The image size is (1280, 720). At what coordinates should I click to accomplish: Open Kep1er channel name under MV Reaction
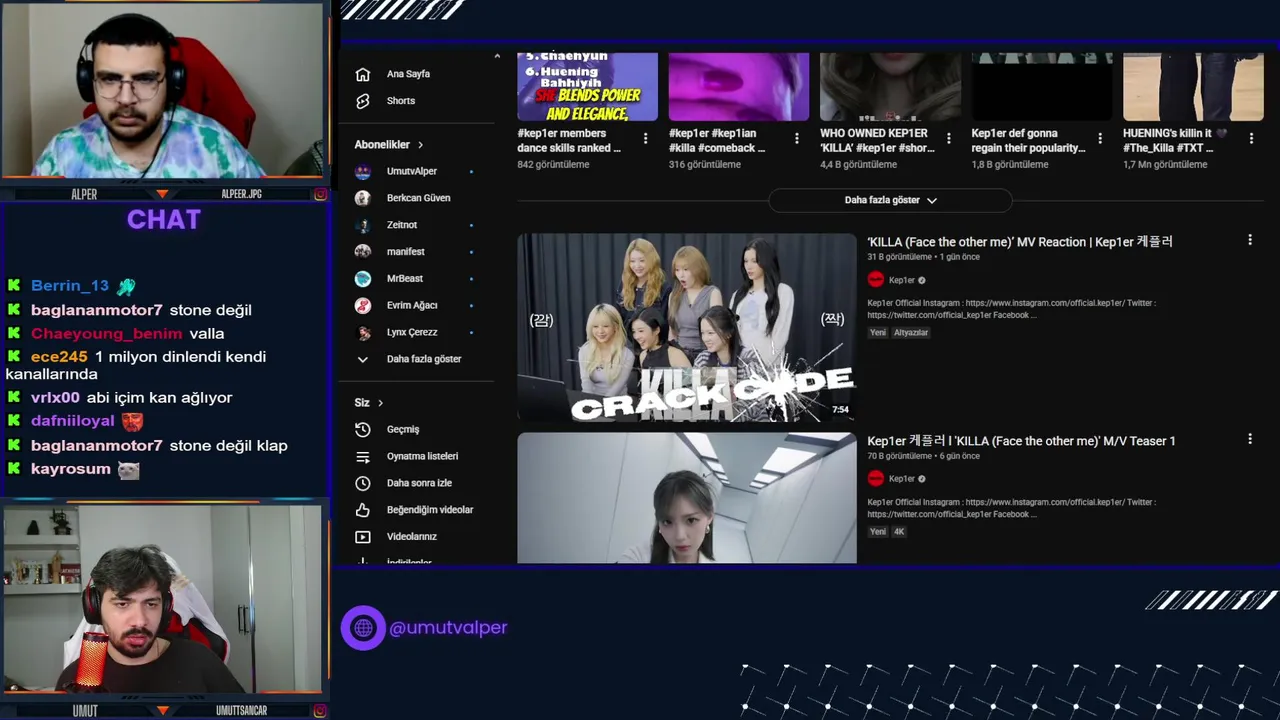pyautogui.click(x=902, y=280)
